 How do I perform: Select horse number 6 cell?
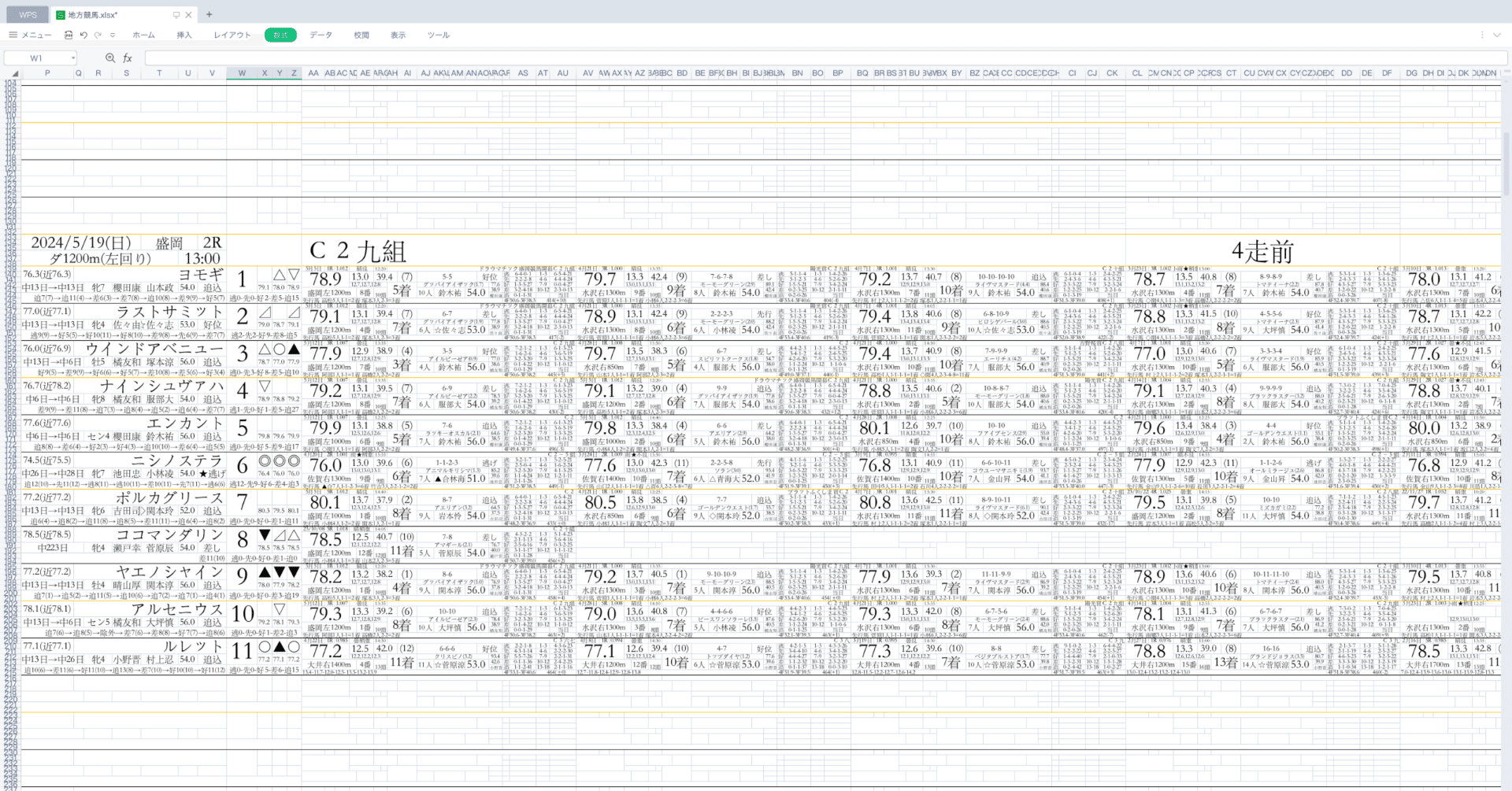pyautogui.click(x=243, y=466)
